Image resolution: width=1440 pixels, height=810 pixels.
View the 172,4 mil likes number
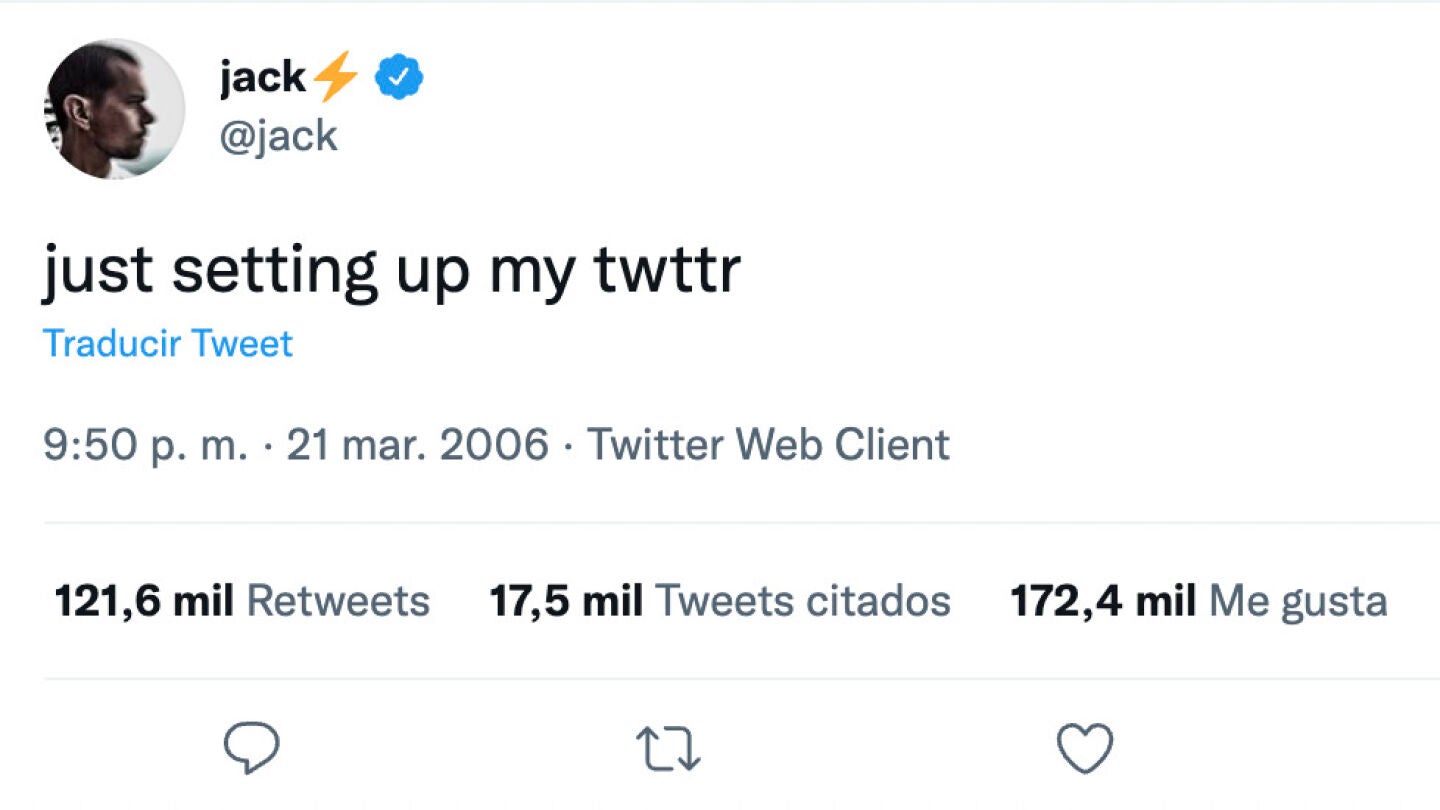[x=1103, y=601]
